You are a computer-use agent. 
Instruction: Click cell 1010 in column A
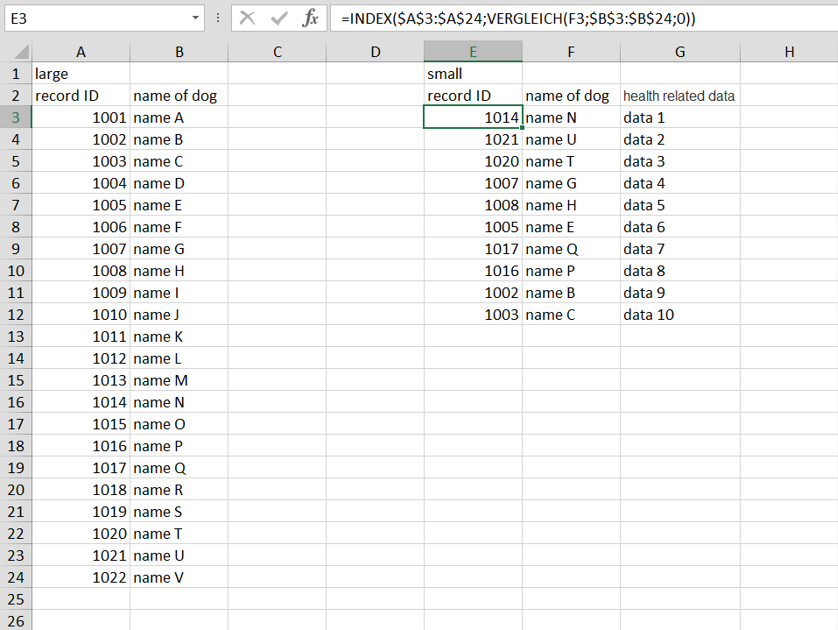coord(81,315)
